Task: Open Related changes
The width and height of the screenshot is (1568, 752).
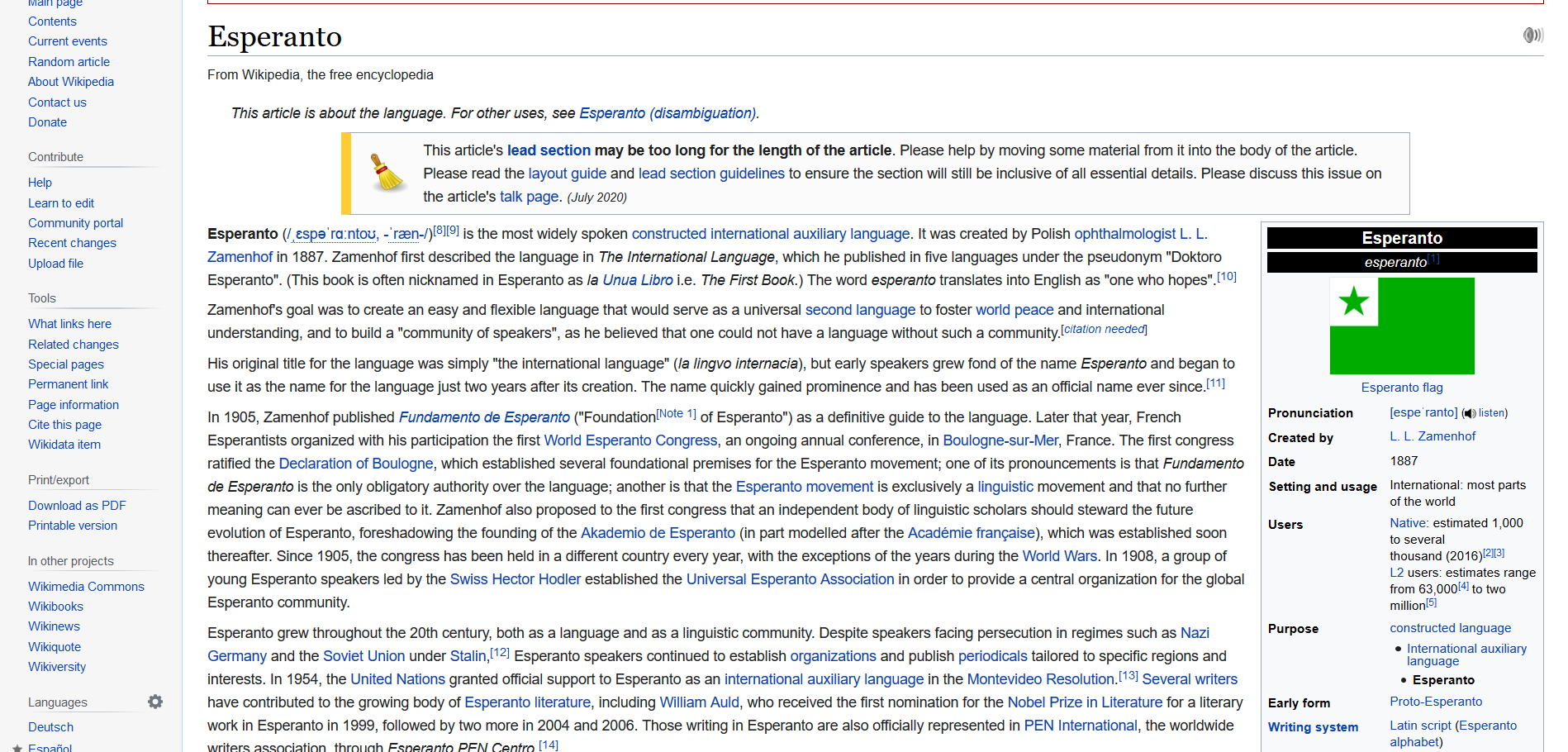Action: point(74,345)
